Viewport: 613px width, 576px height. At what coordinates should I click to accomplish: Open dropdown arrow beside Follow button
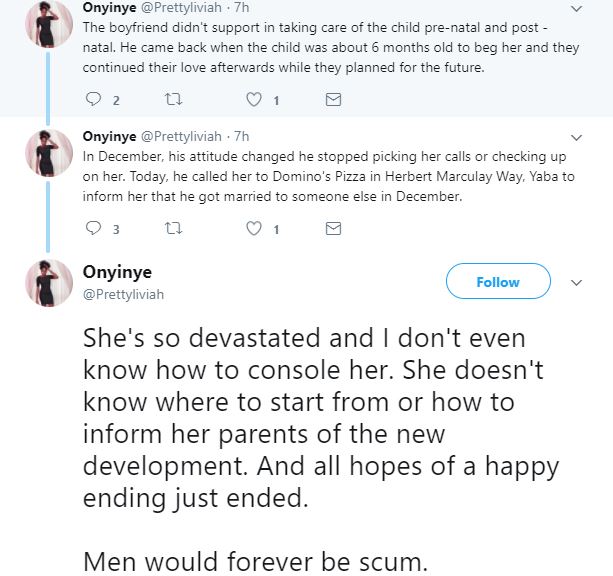tap(576, 283)
